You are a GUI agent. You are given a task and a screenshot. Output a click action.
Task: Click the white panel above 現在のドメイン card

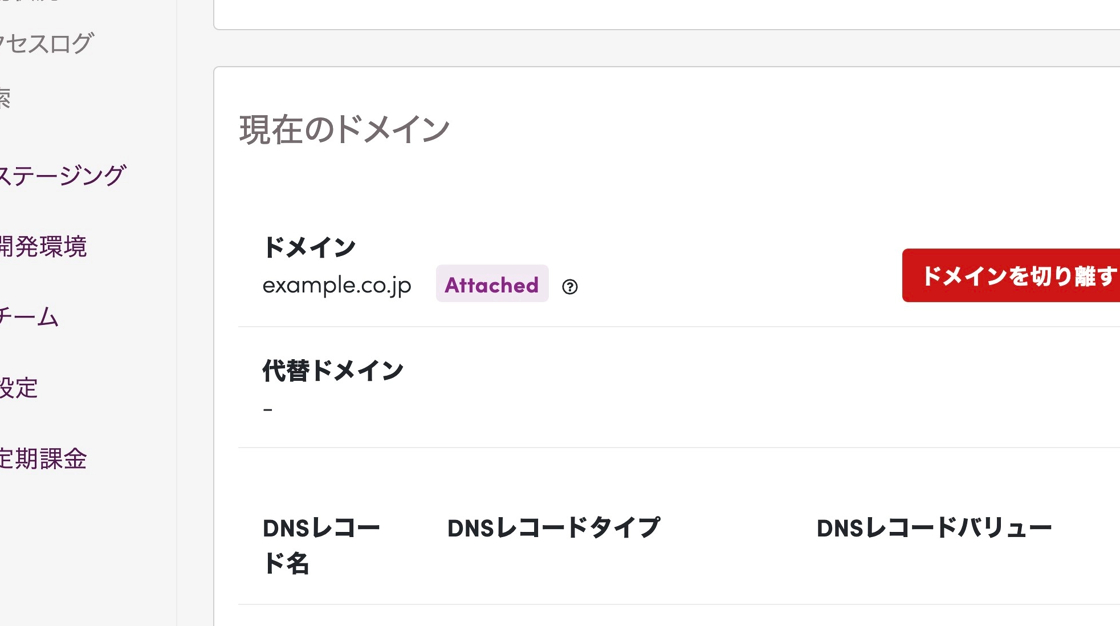(x=666, y=14)
